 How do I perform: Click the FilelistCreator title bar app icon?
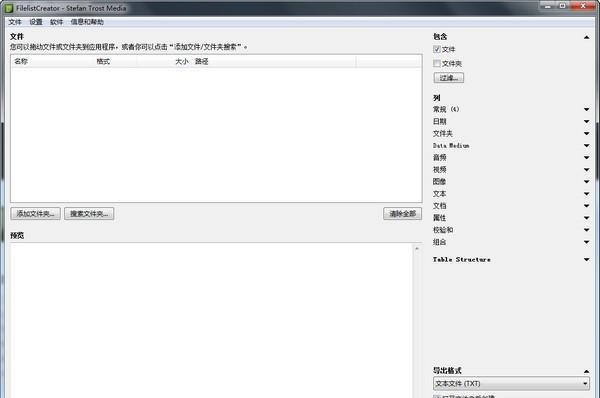(x=9, y=8)
